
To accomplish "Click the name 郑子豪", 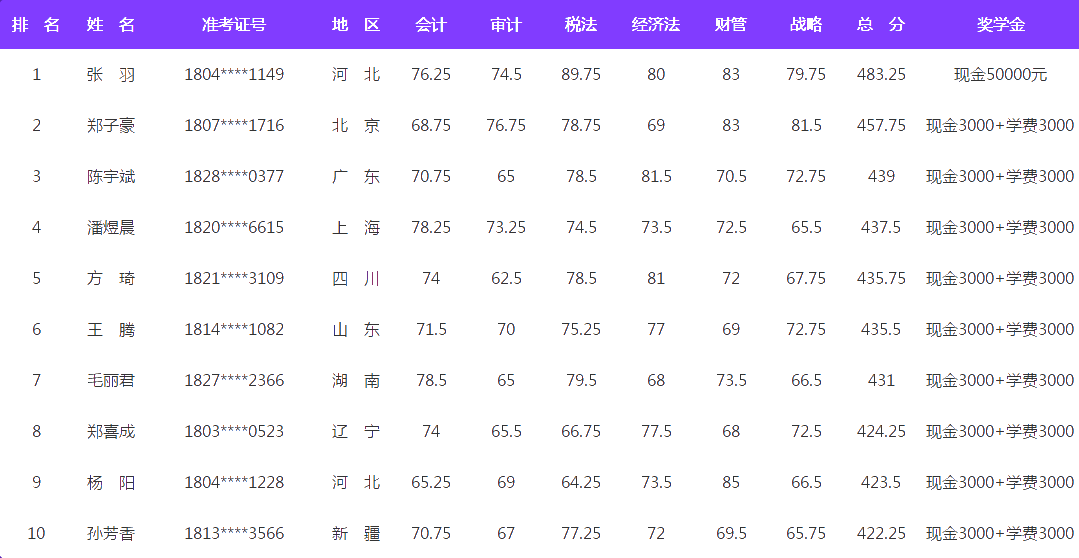I will [110, 125].
